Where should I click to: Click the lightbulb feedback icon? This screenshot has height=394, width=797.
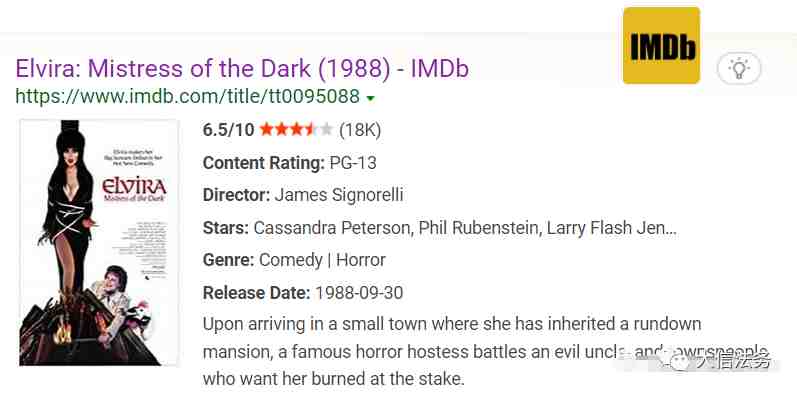pyautogui.click(x=739, y=68)
